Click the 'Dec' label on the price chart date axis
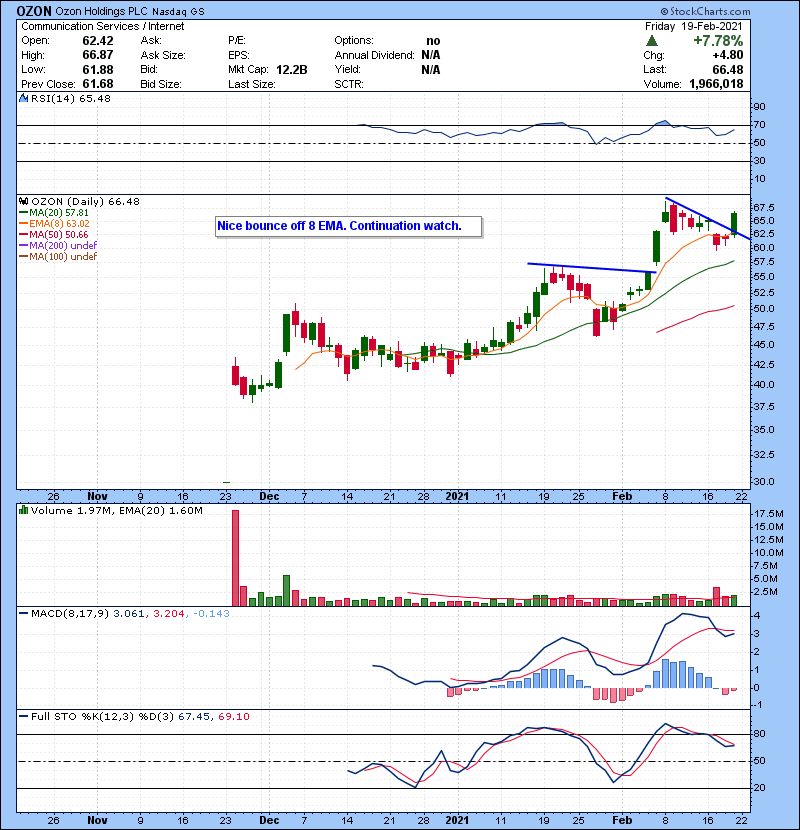Viewport: 800px width, 830px height. pos(269,496)
